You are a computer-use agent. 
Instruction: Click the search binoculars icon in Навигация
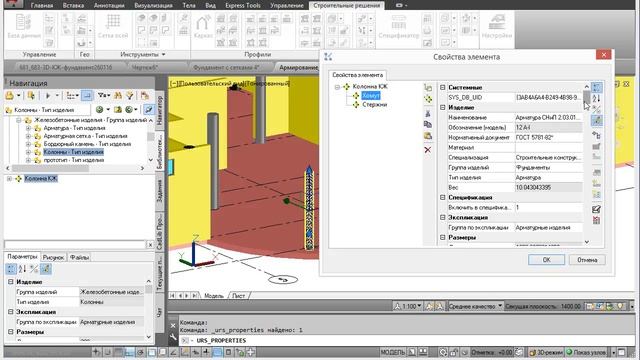pyautogui.click(x=118, y=96)
